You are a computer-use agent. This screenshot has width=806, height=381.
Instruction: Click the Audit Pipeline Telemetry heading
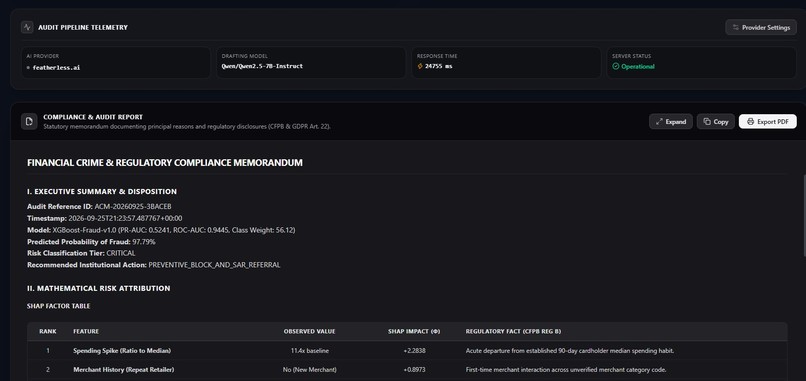(83, 27)
